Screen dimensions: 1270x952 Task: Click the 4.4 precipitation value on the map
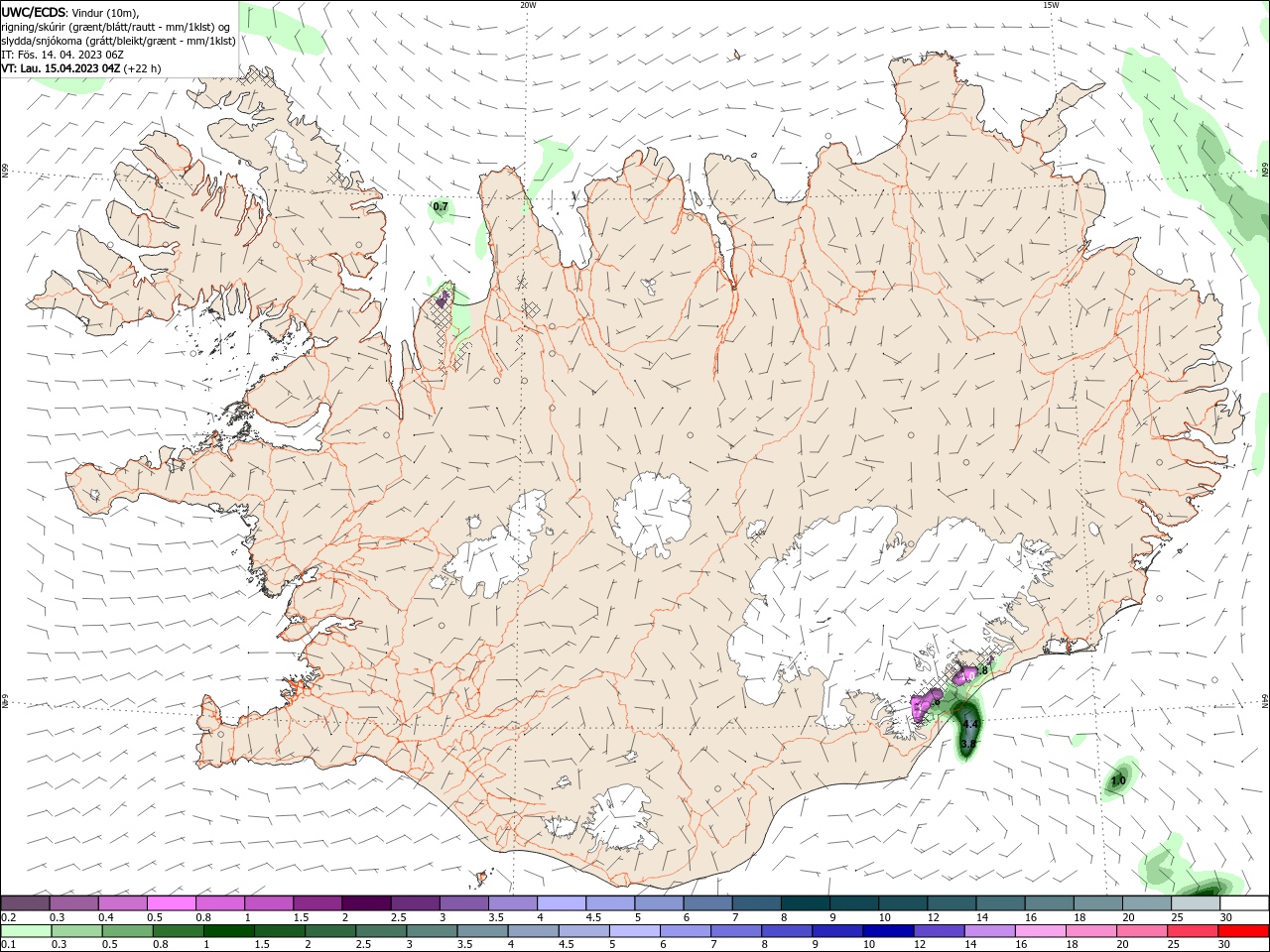click(970, 726)
